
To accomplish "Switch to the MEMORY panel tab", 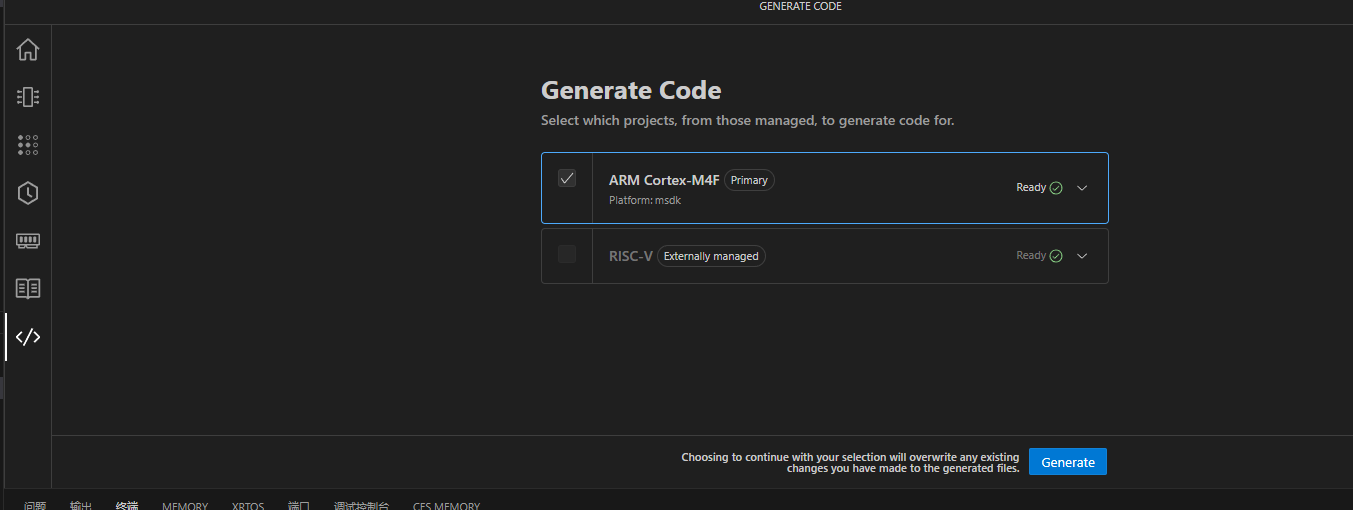I will click(185, 506).
